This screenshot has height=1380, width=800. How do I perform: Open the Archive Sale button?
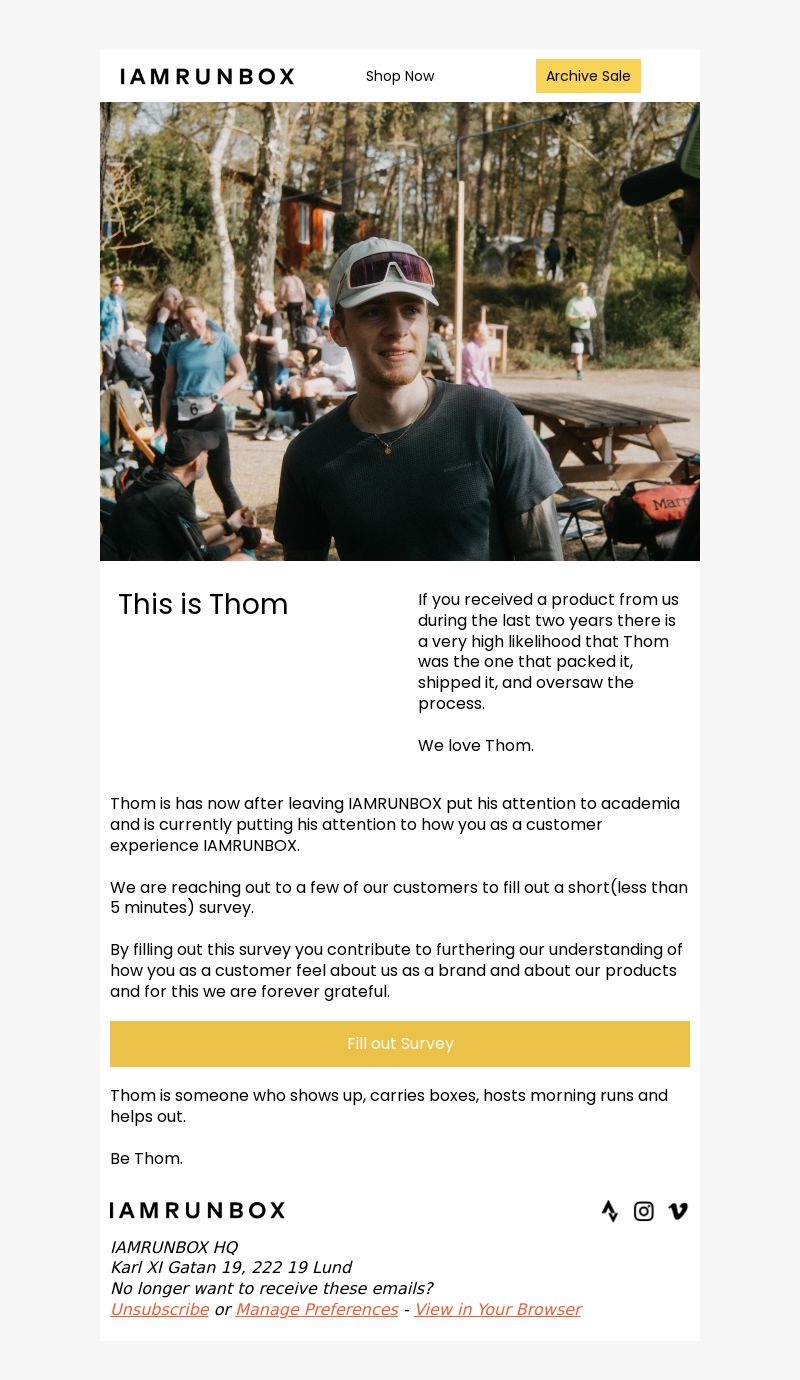coord(588,76)
